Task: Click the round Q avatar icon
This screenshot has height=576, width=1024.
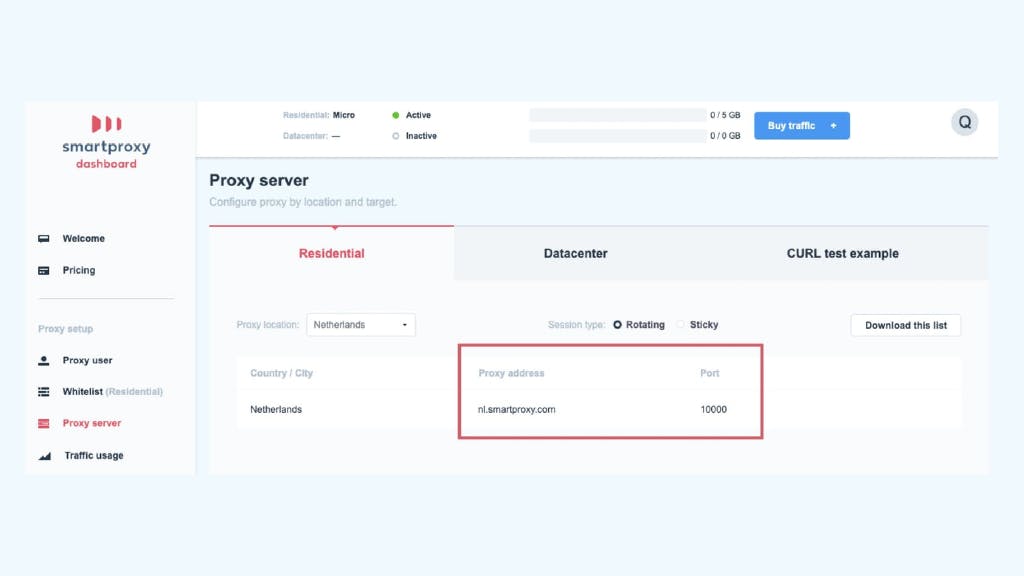Action: pyautogui.click(x=964, y=122)
